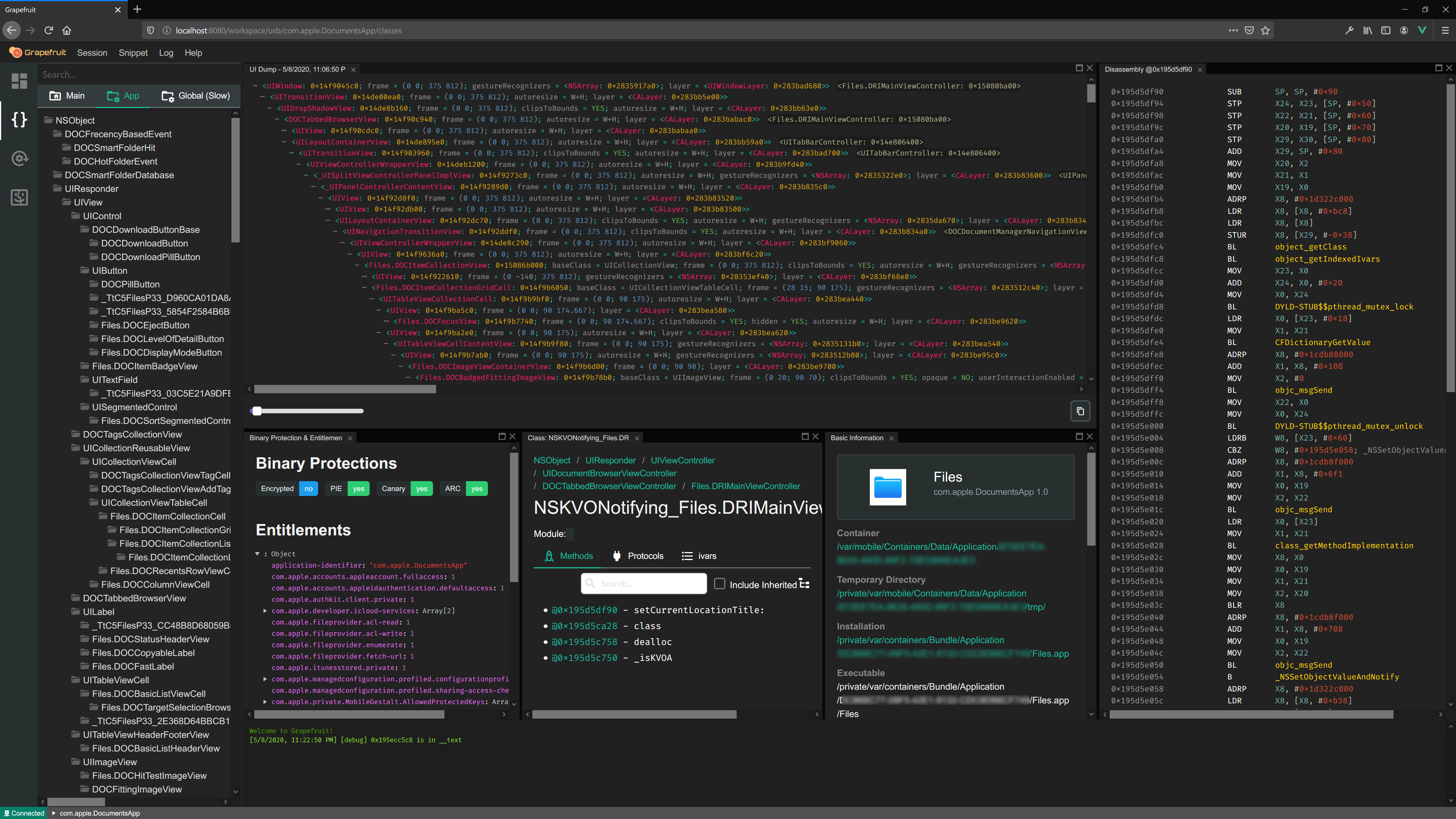1456x819 pixels.
Task: Open the UIDocumentBrowserViewController breadcrumb link
Action: [x=609, y=473]
